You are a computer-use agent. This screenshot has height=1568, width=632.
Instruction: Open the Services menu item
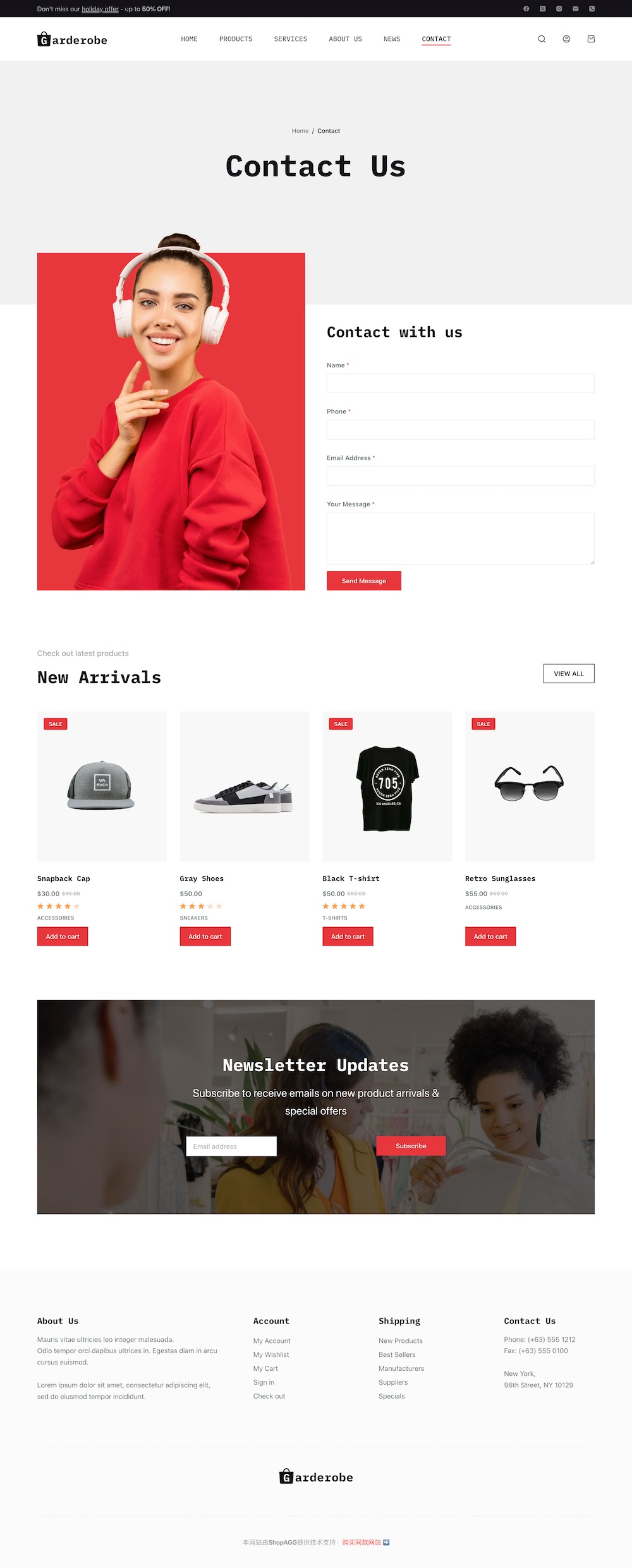coord(291,39)
